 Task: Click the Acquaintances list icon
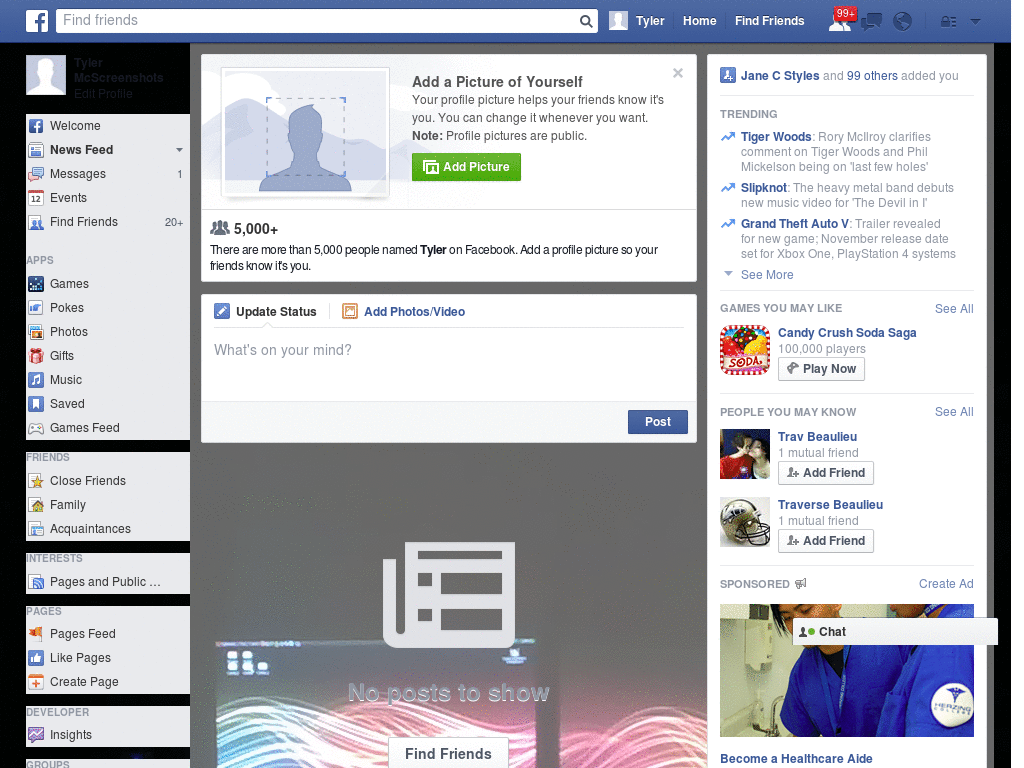point(36,529)
